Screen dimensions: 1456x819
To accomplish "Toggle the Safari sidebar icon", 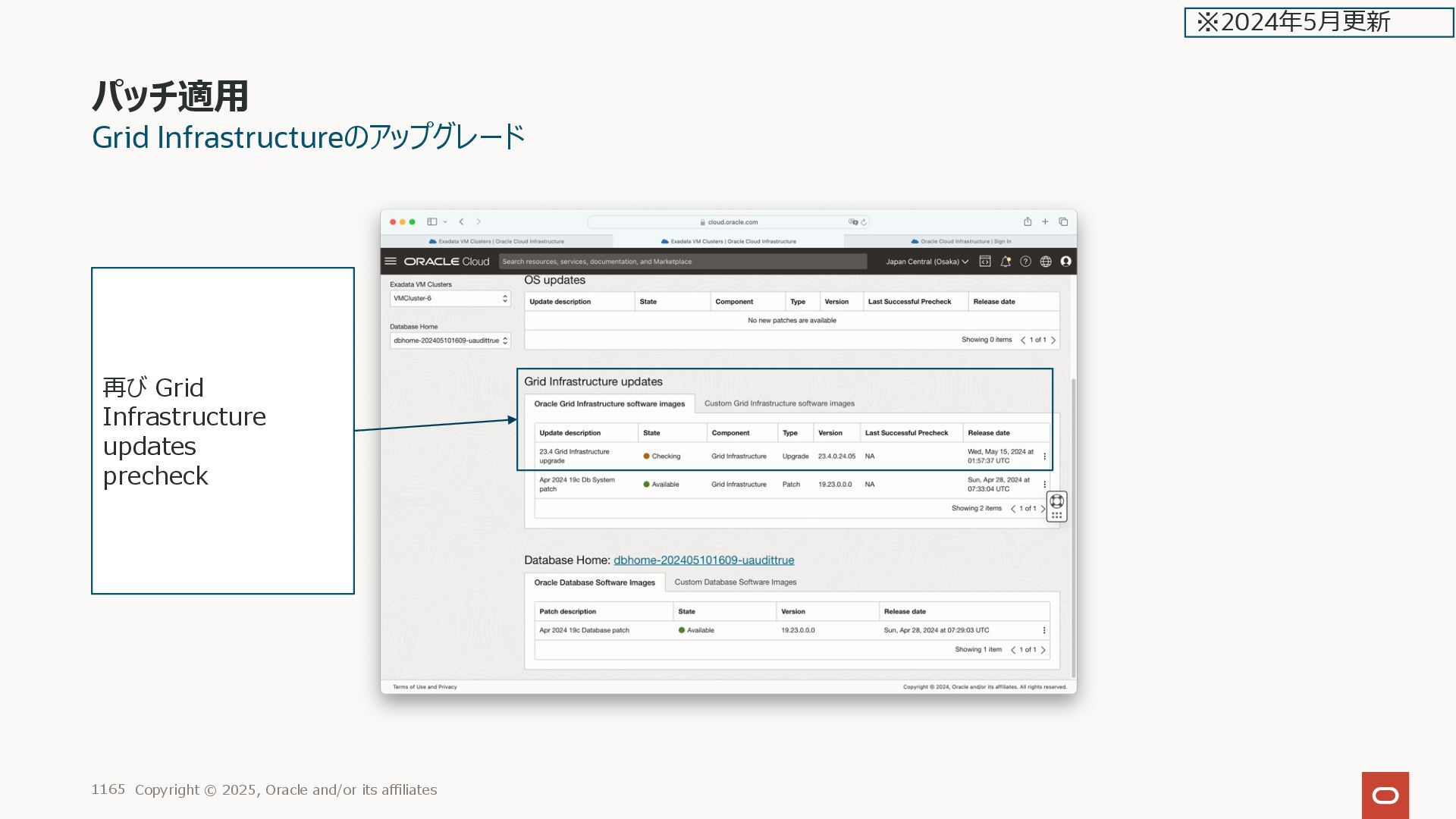I will (x=431, y=221).
